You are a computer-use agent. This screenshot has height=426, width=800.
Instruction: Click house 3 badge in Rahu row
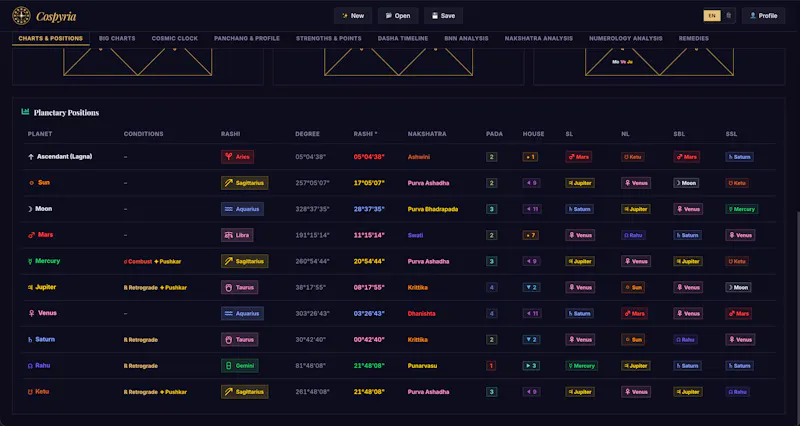coord(531,366)
